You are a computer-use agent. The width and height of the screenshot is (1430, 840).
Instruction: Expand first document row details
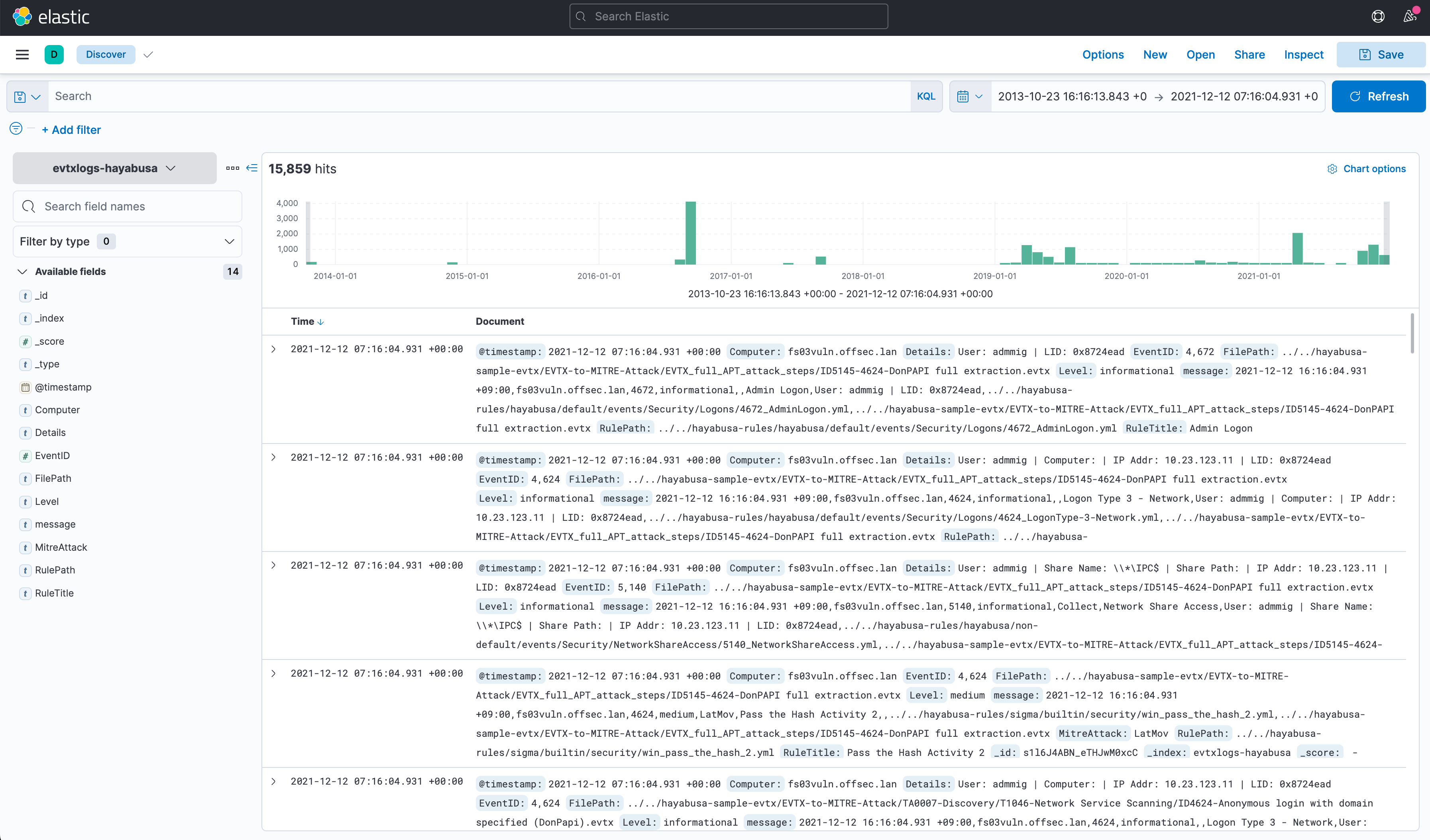click(x=273, y=349)
